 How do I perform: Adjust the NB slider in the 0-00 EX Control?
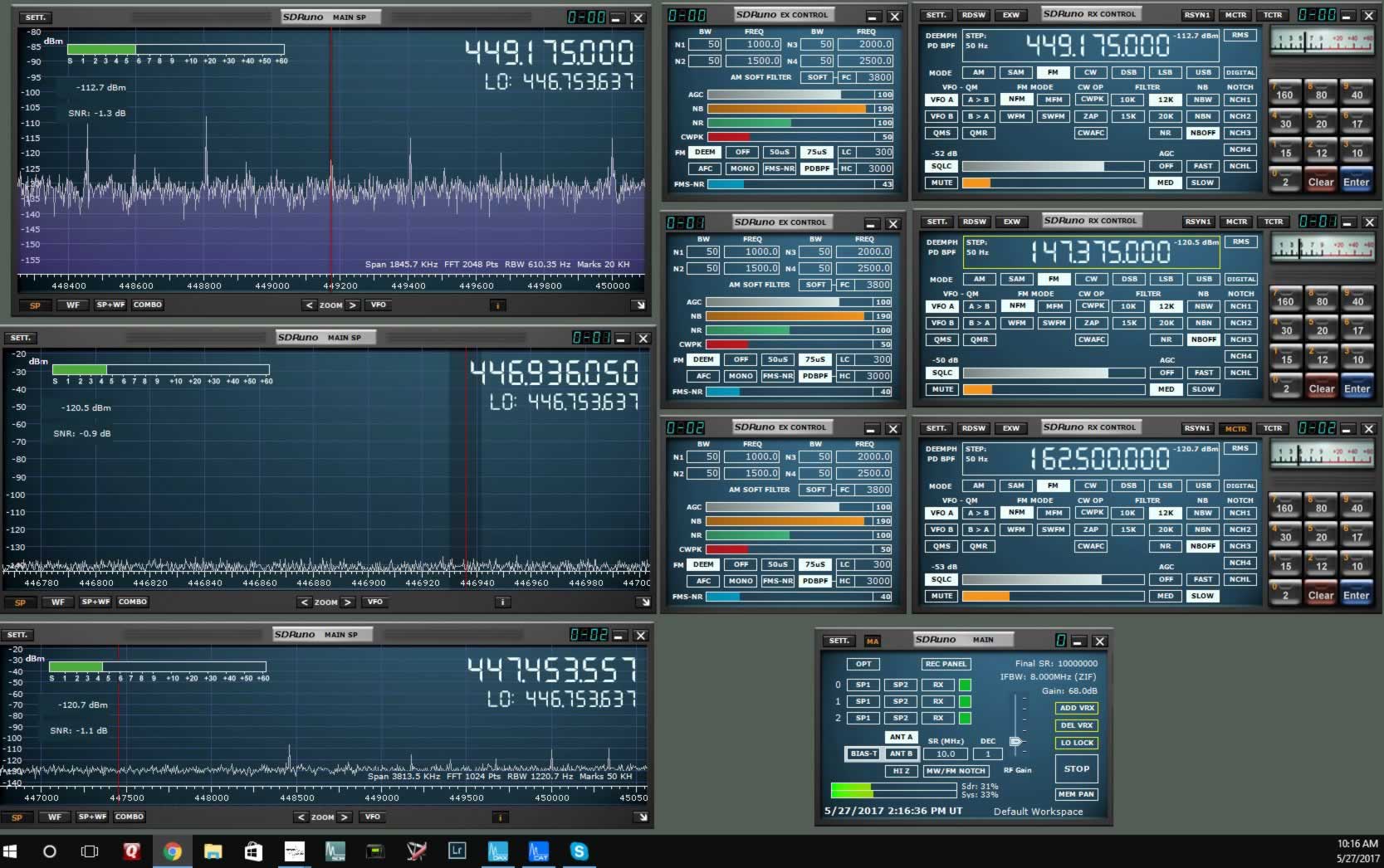tap(790, 109)
